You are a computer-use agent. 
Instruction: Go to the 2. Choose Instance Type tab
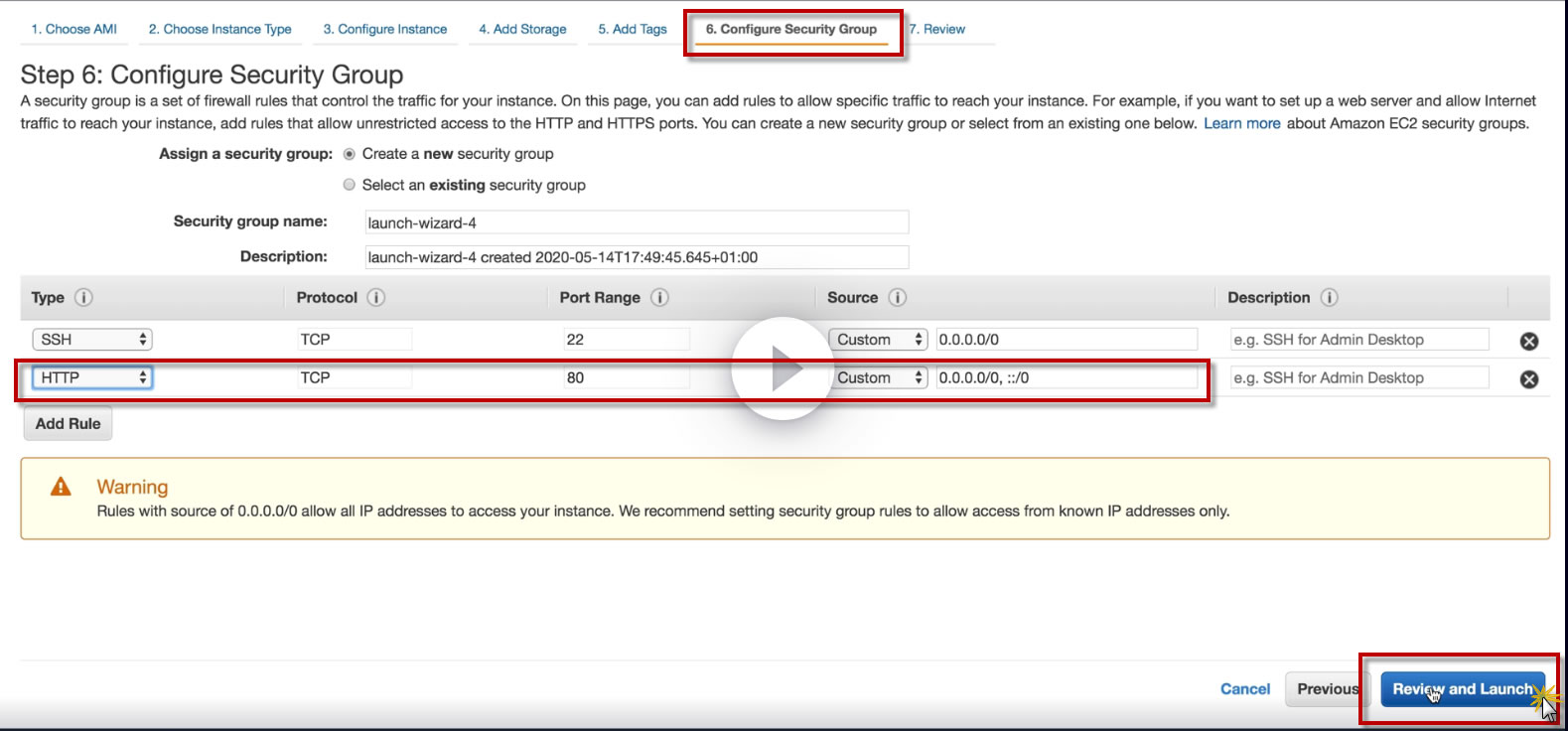pos(220,29)
